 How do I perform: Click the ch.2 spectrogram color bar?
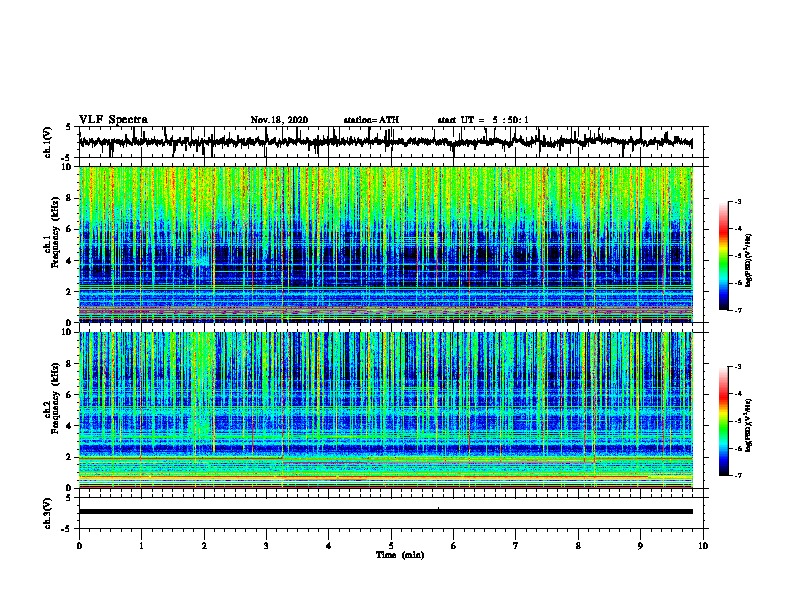pyautogui.click(x=723, y=421)
